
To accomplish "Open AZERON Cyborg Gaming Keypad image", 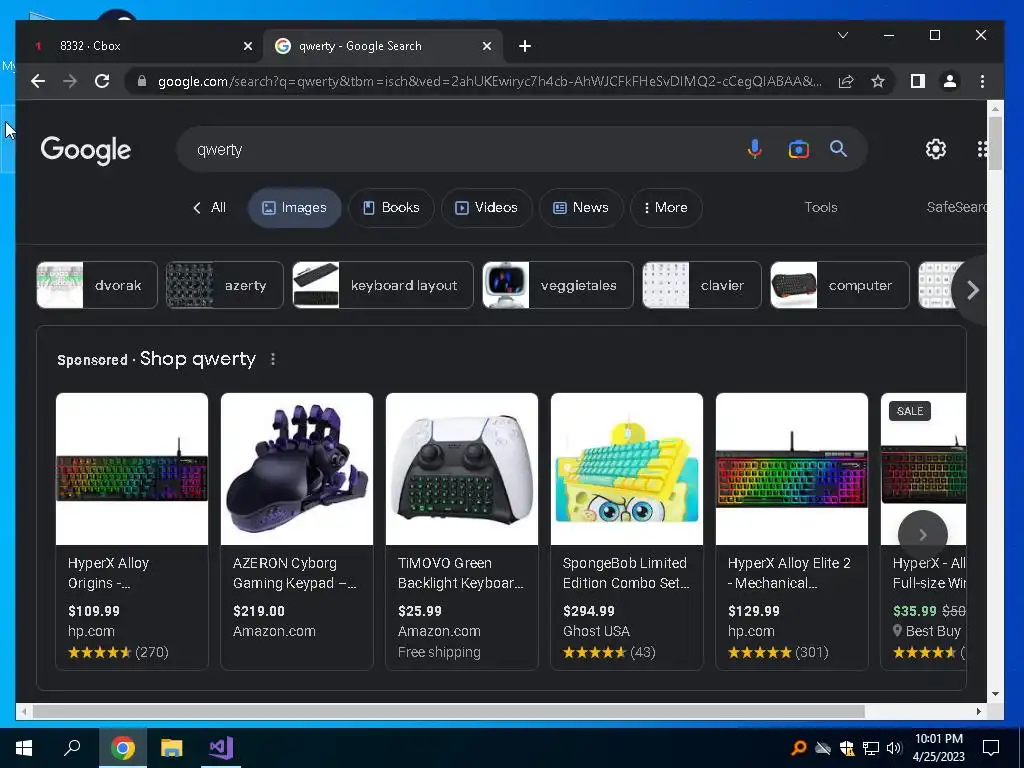I will tap(297, 469).
